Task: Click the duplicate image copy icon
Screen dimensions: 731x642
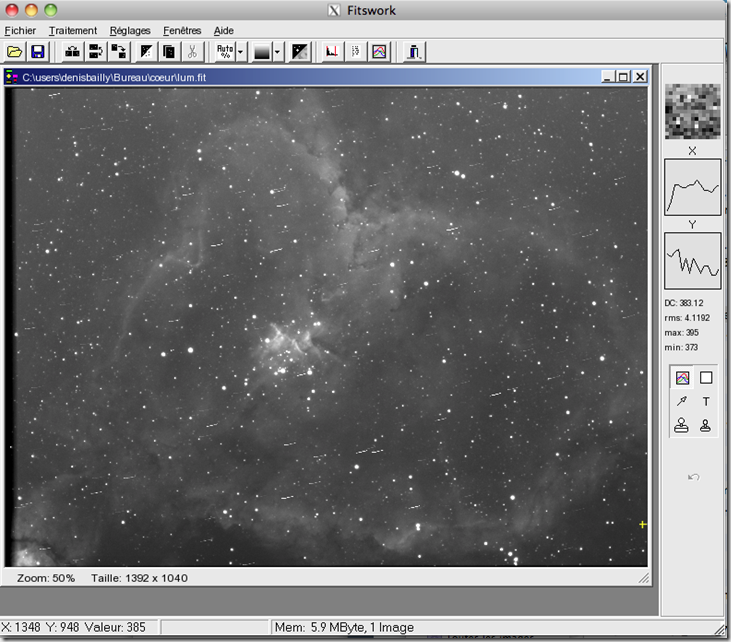Action: click(x=169, y=51)
